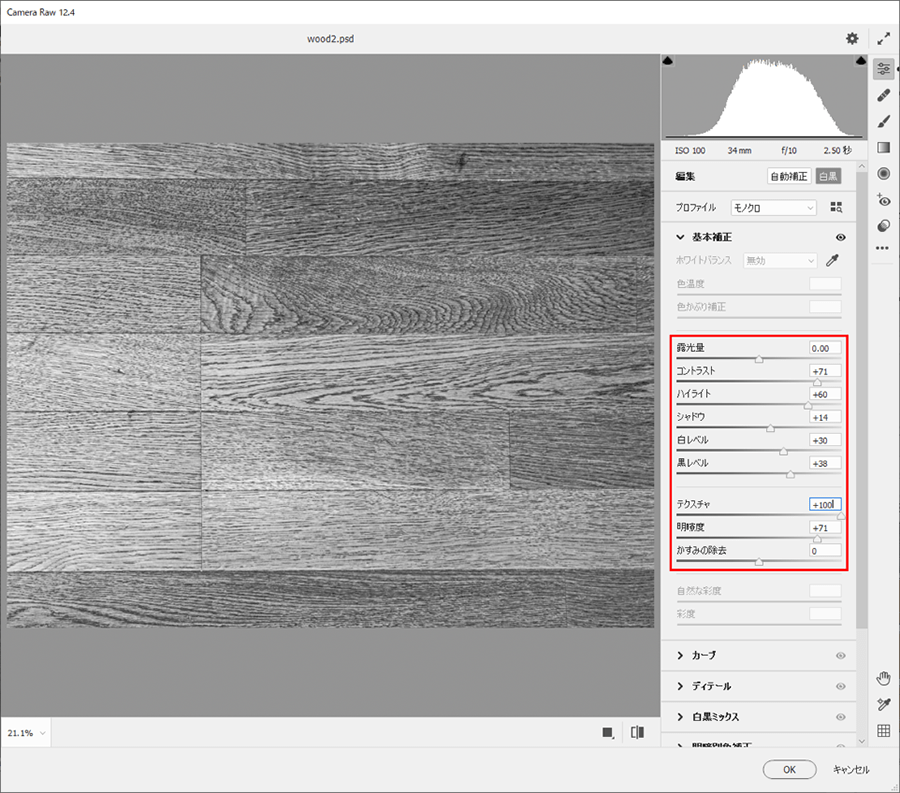The image size is (900, 793).
Task: Toggle the grid overlay icon
Action: point(883,730)
